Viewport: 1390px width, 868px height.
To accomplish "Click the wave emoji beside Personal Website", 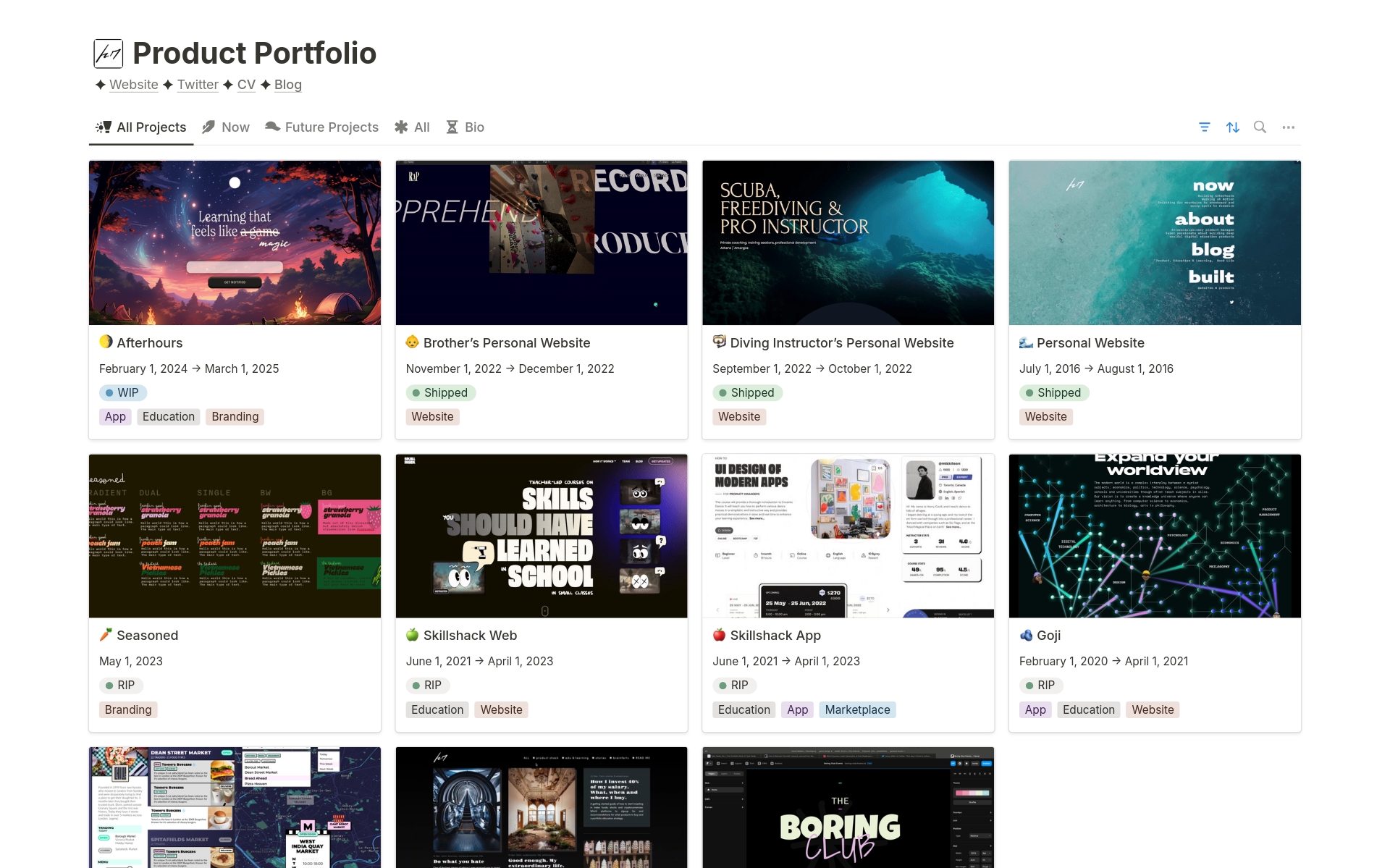I will [x=1026, y=342].
